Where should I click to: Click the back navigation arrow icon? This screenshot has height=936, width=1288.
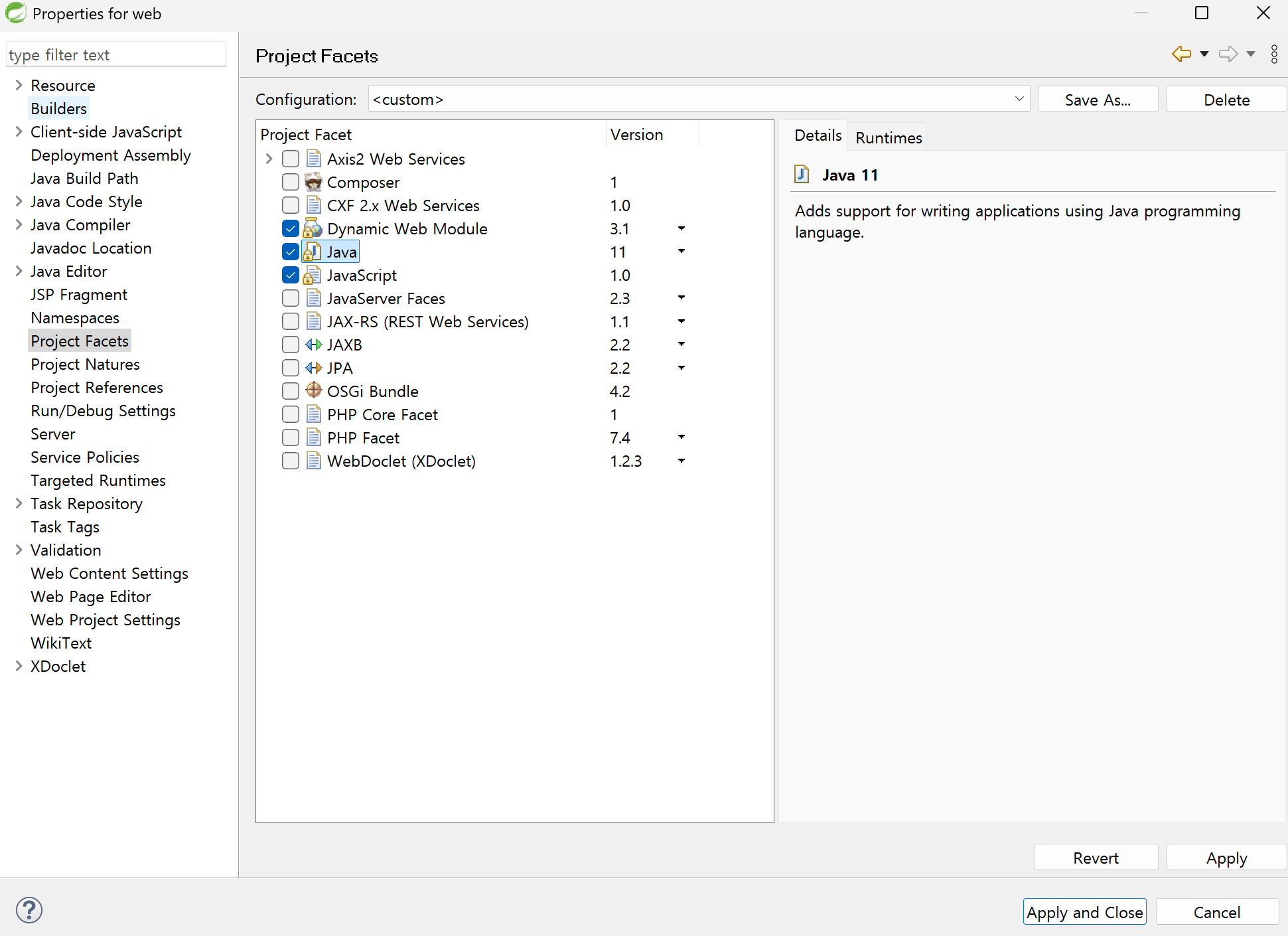(x=1181, y=54)
